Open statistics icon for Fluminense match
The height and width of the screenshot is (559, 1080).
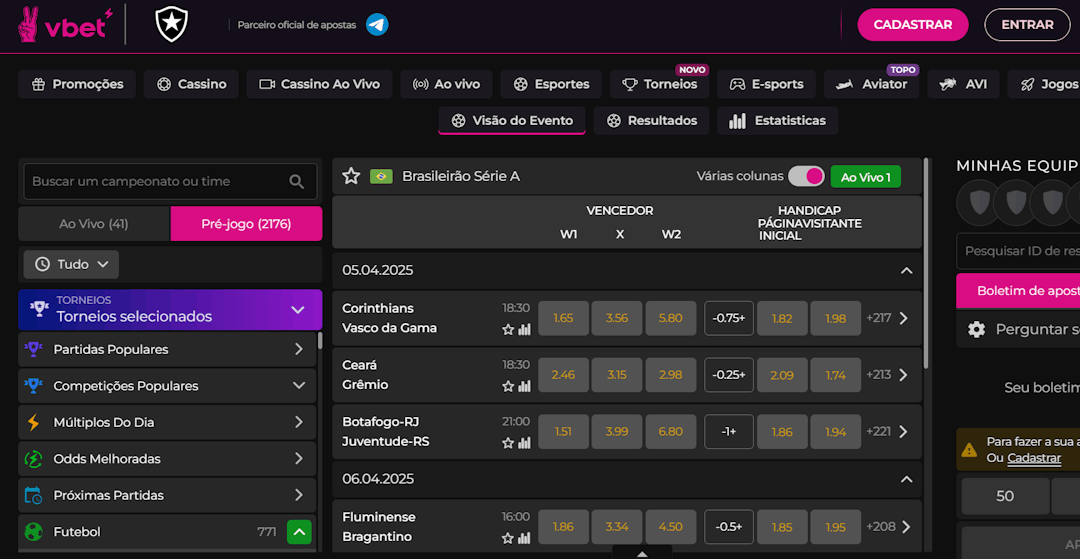(x=524, y=538)
